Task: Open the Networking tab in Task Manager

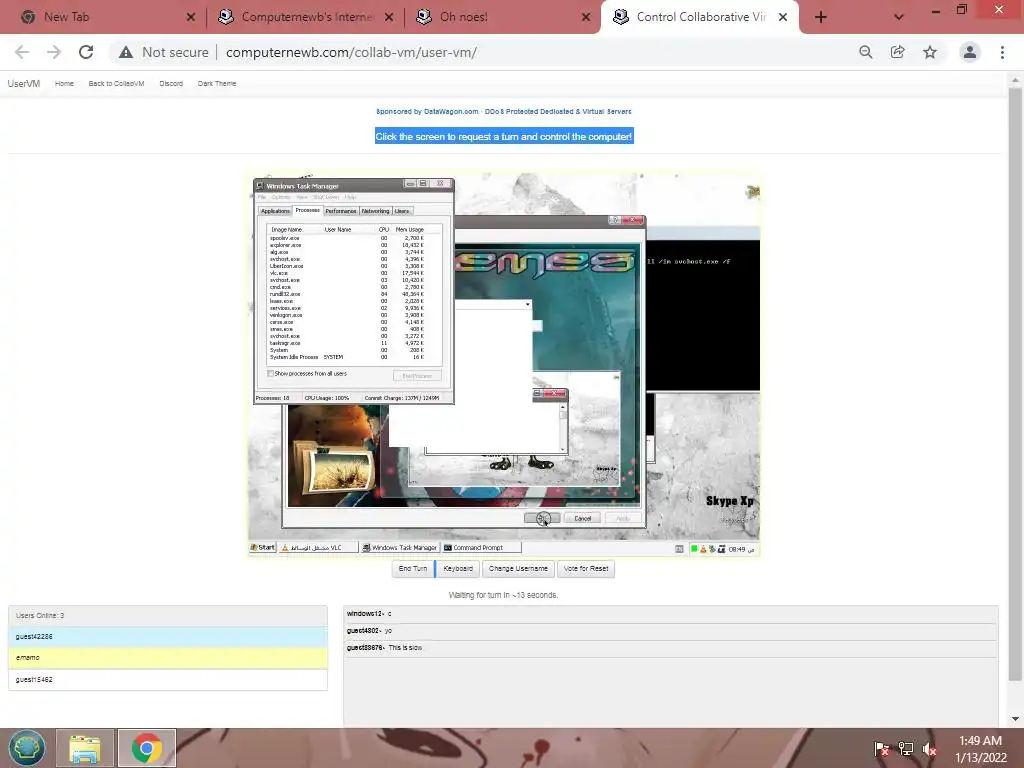Action: pos(376,211)
